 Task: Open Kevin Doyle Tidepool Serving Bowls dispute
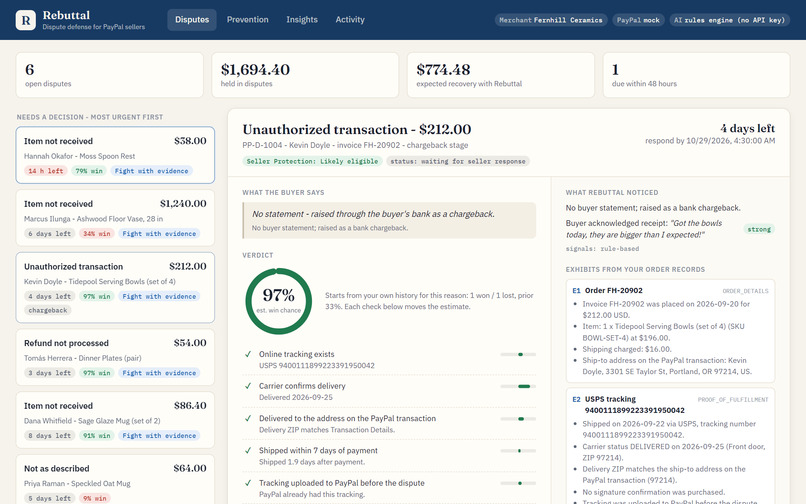tap(115, 287)
